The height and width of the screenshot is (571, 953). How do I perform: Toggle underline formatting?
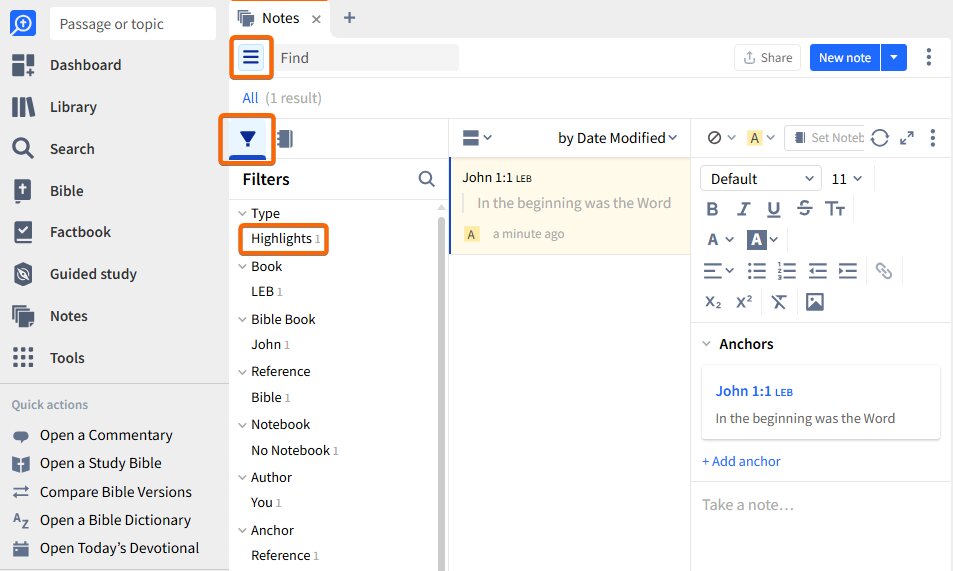(x=773, y=209)
